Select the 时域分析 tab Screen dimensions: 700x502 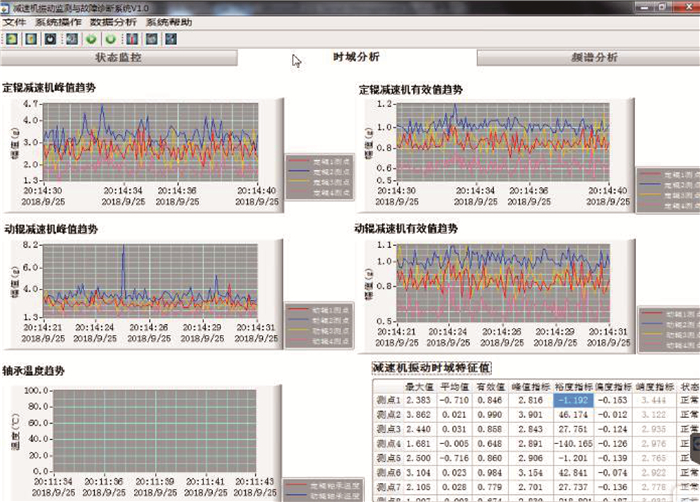tap(356, 58)
